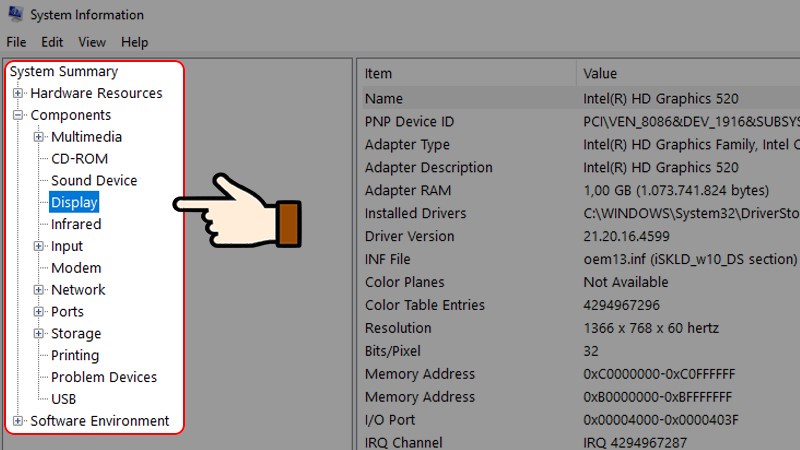Click the Color Table Entries row label

point(424,305)
